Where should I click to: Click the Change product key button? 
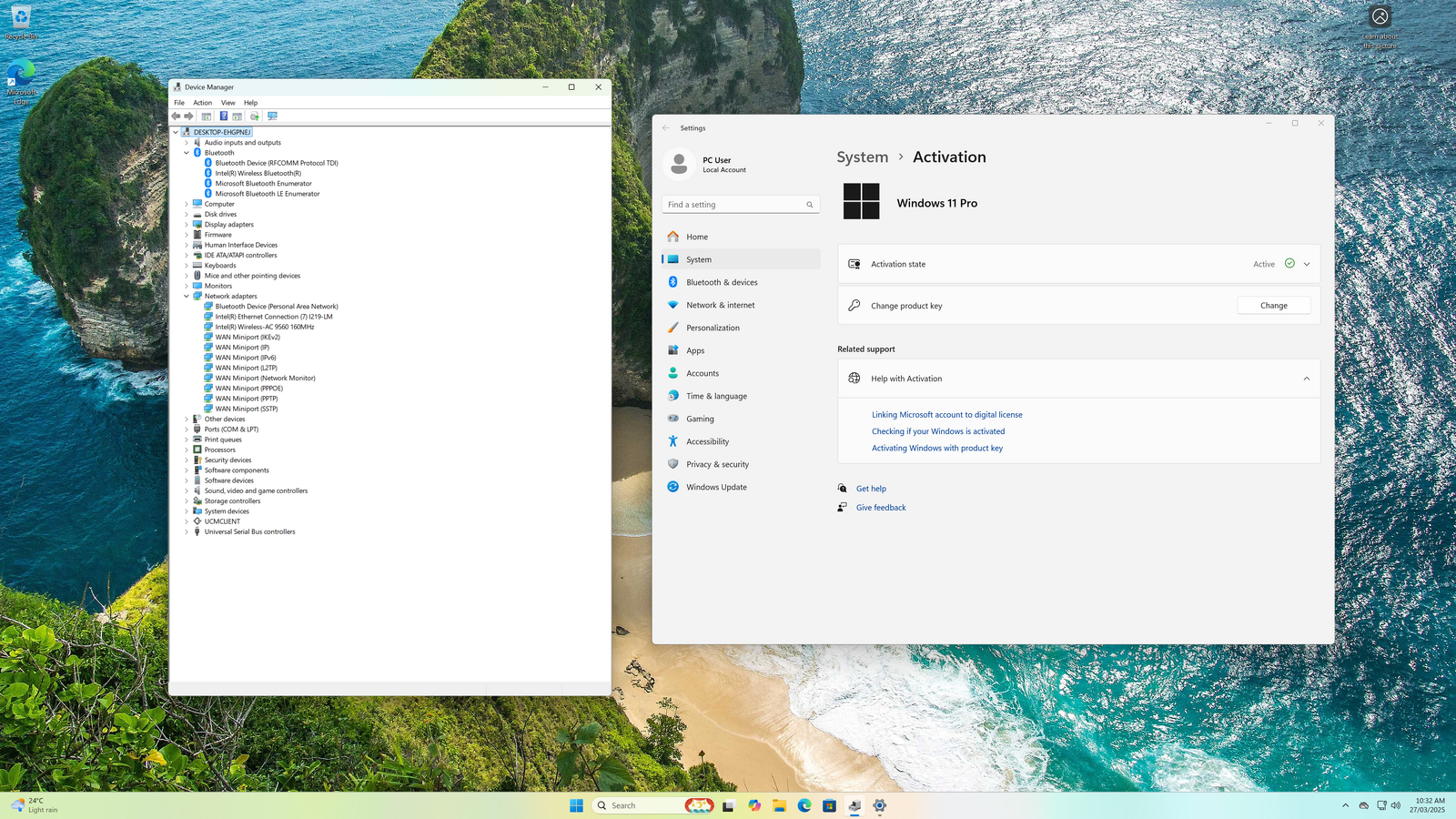click(x=1274, y=306)
